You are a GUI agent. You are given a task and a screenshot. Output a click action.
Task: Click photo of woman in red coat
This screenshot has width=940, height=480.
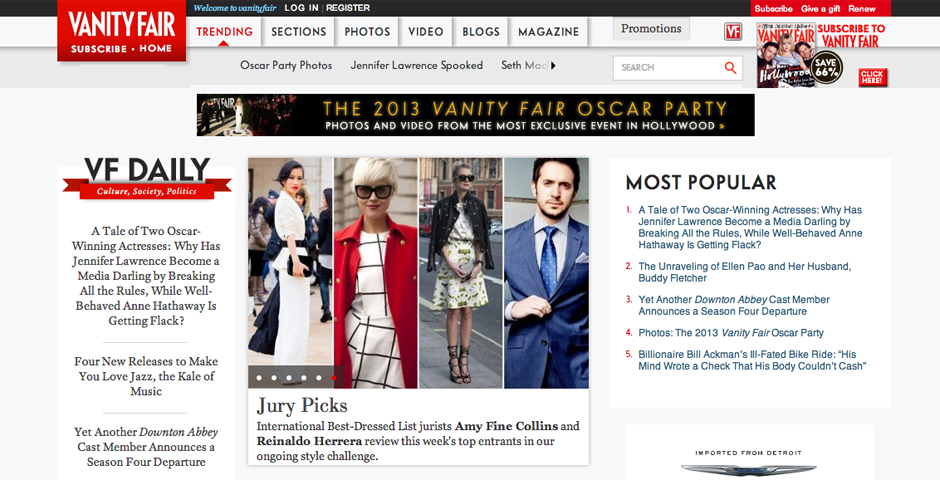(375, 273)
